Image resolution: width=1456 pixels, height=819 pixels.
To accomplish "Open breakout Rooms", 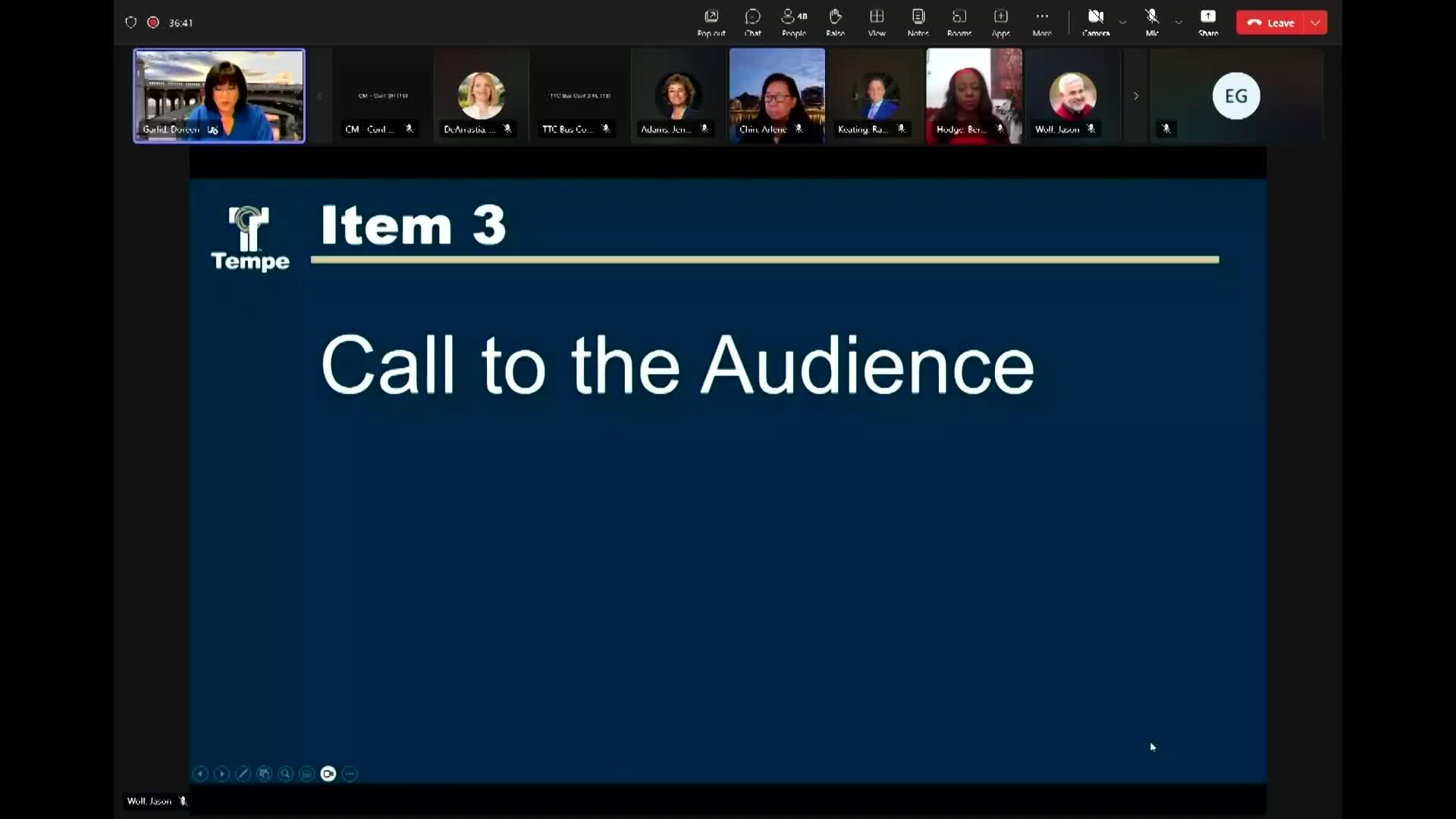I will click(x=959, y=22).
